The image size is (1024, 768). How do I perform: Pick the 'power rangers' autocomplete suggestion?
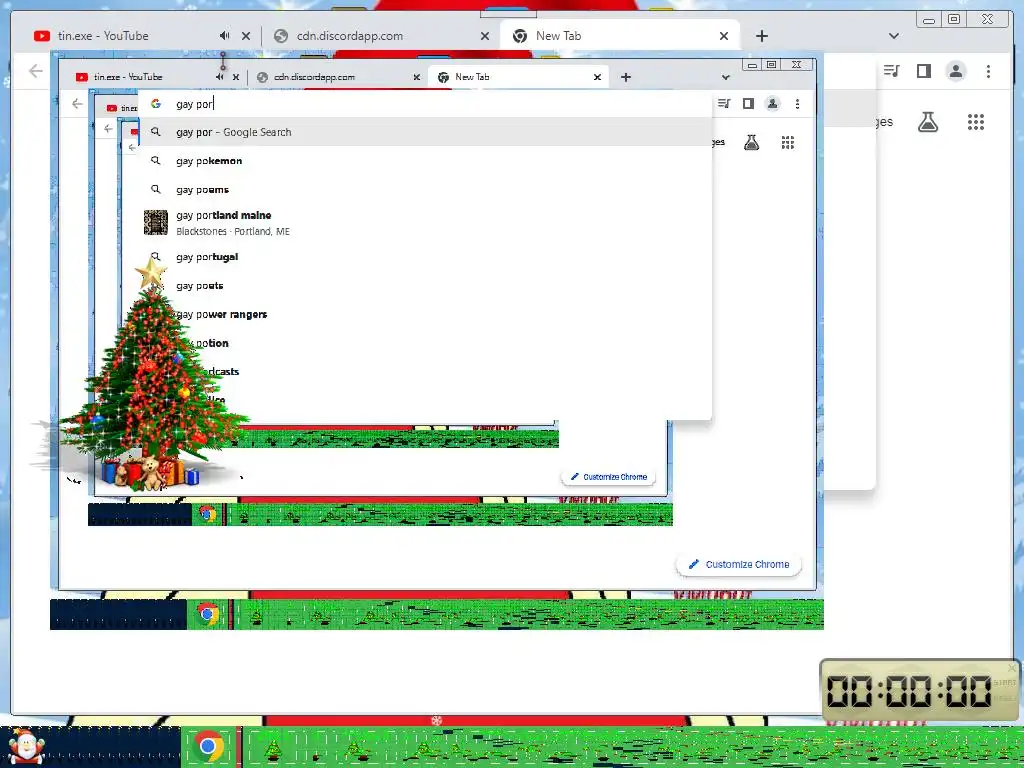424,314
